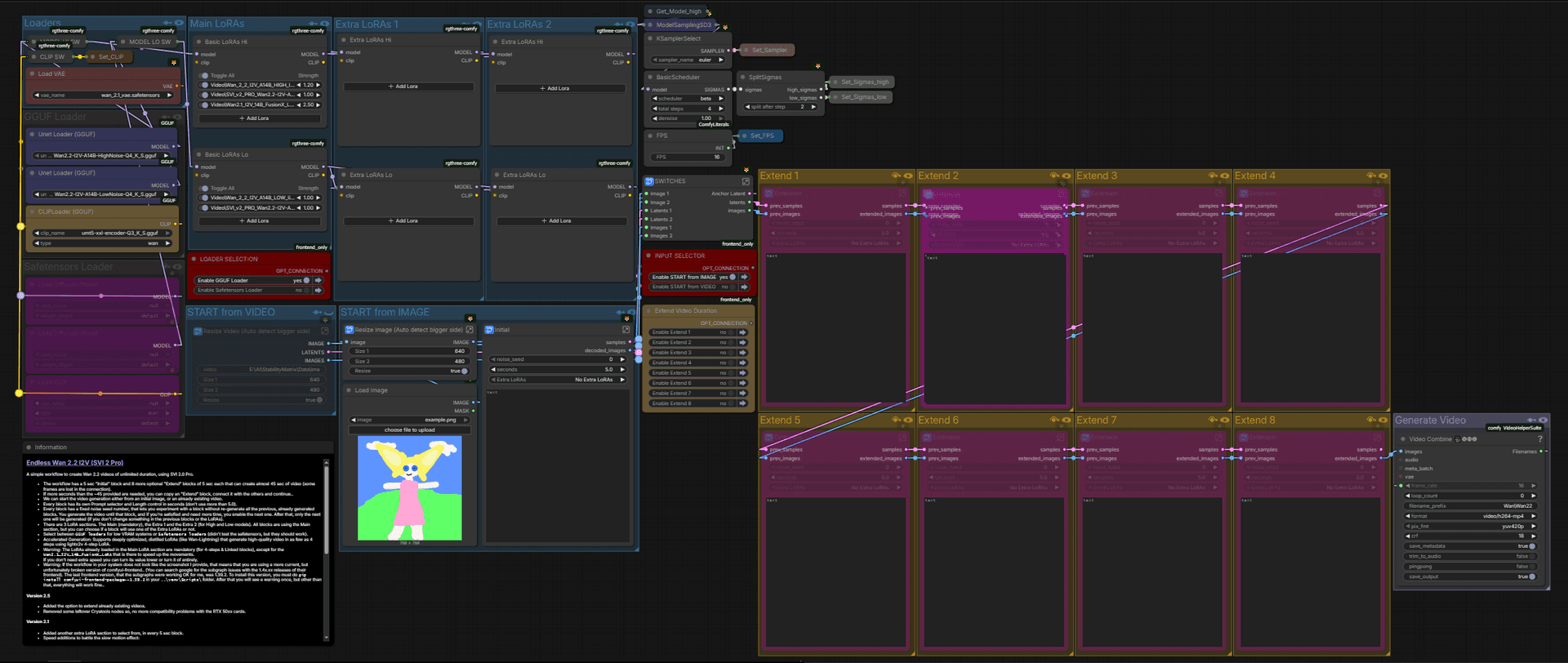Image resolution: width=1568 pixels, height=663 pixels.
Task: Click bypass icon on Extend 3 group header
Action: click(1213, 176)
